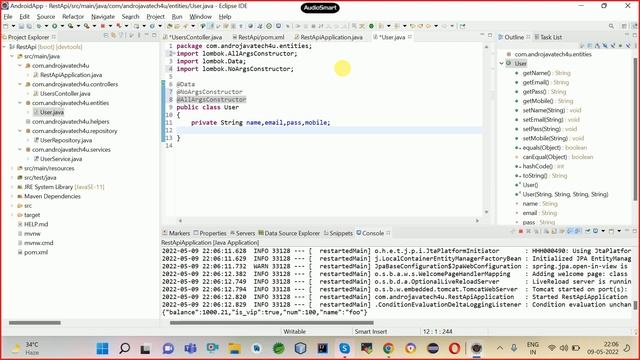Open dropdown arrow beside New file icon
The height and width of the screenshot is (360, 640).
tap(13, 26)
